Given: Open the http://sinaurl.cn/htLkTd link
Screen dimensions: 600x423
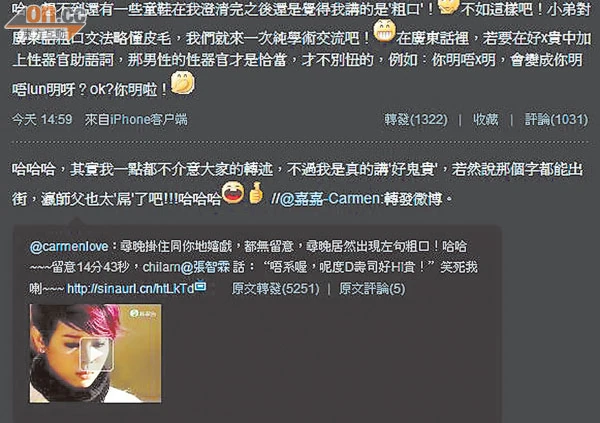Looking at the screenshot, I should coord(130,289).
